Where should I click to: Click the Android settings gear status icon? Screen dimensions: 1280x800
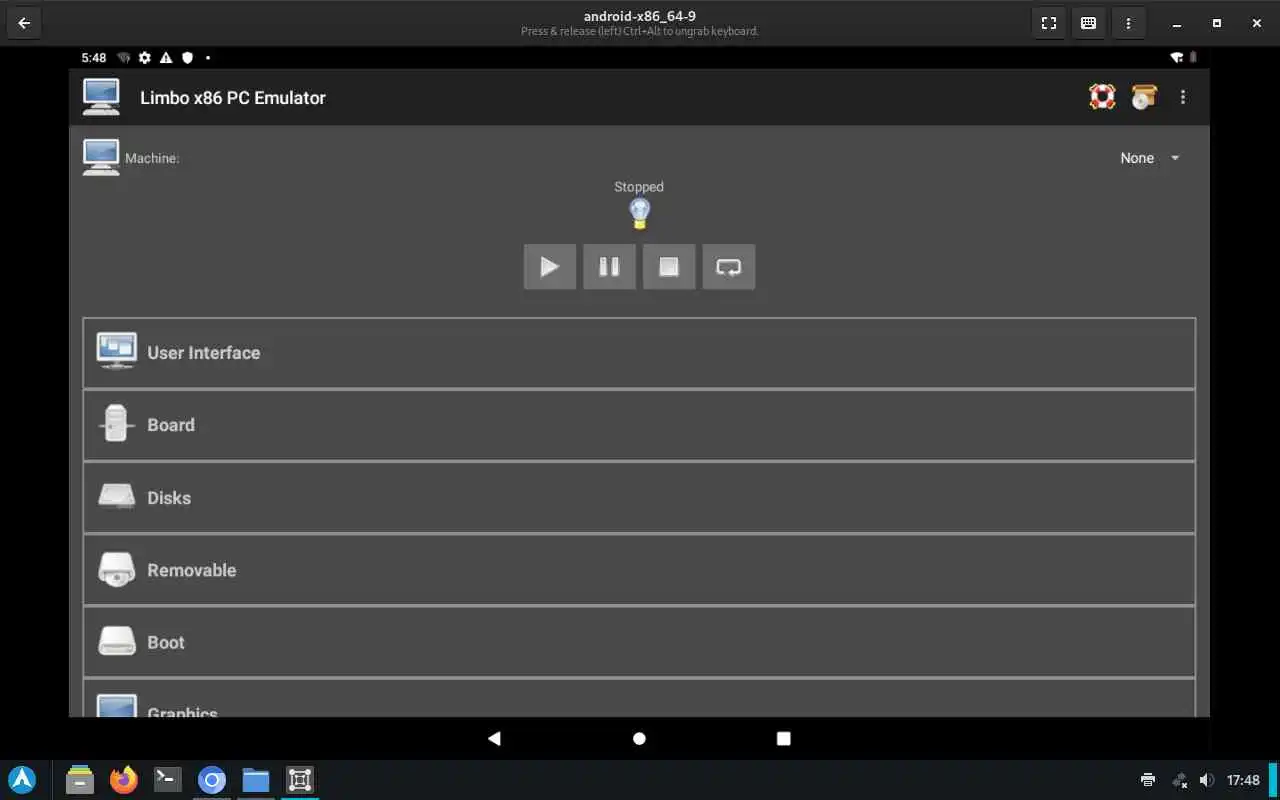[x=145, y=58]
